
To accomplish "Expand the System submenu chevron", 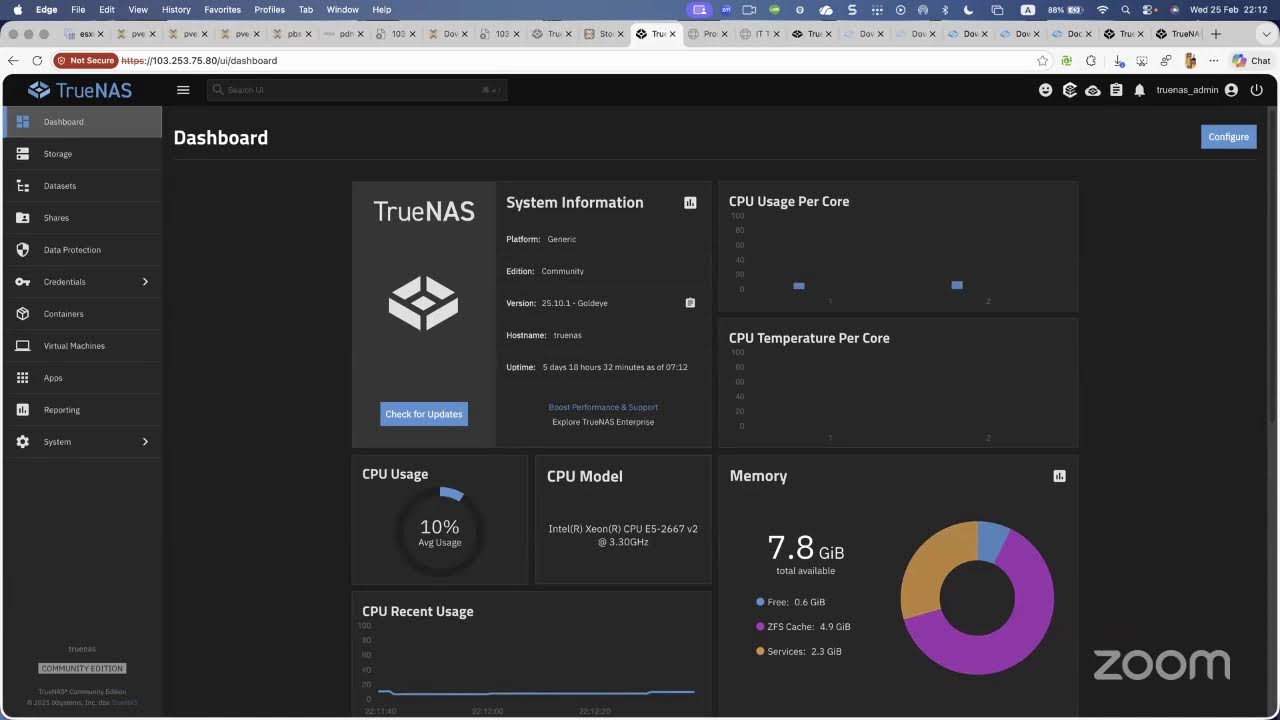I will tap(145, 442).
